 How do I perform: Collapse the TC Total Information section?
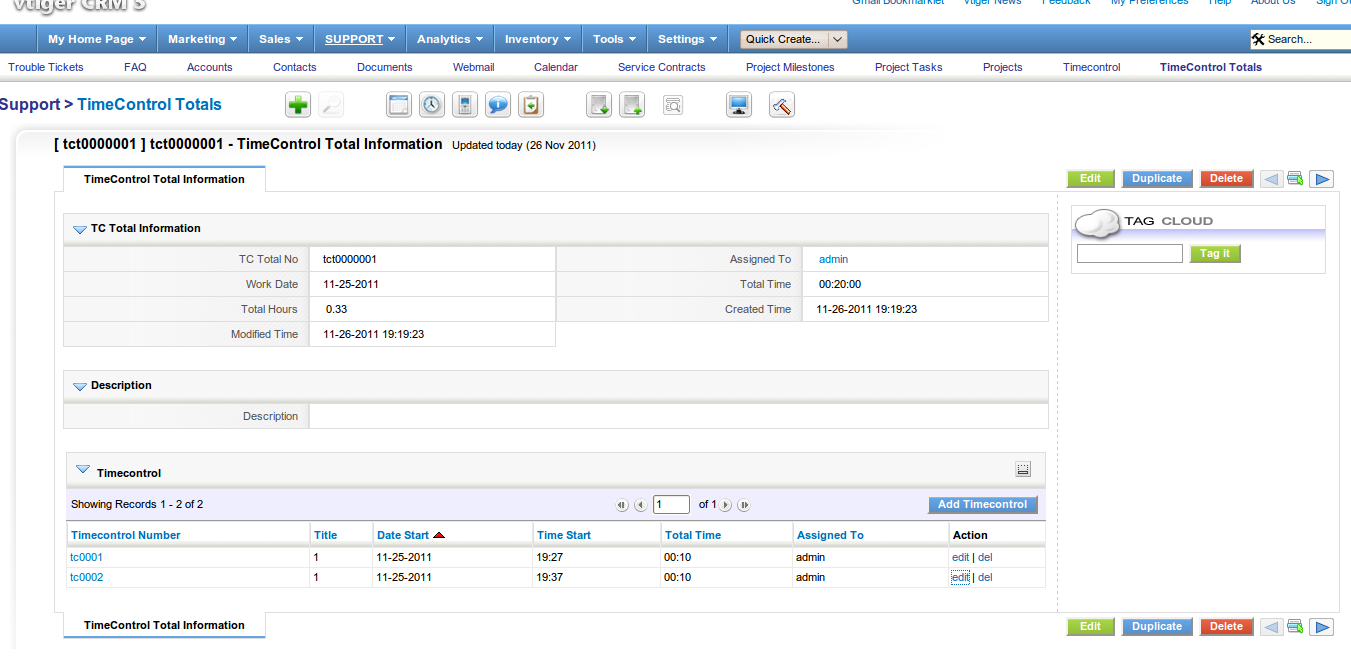pyautogui.click(x=79, y=229)
